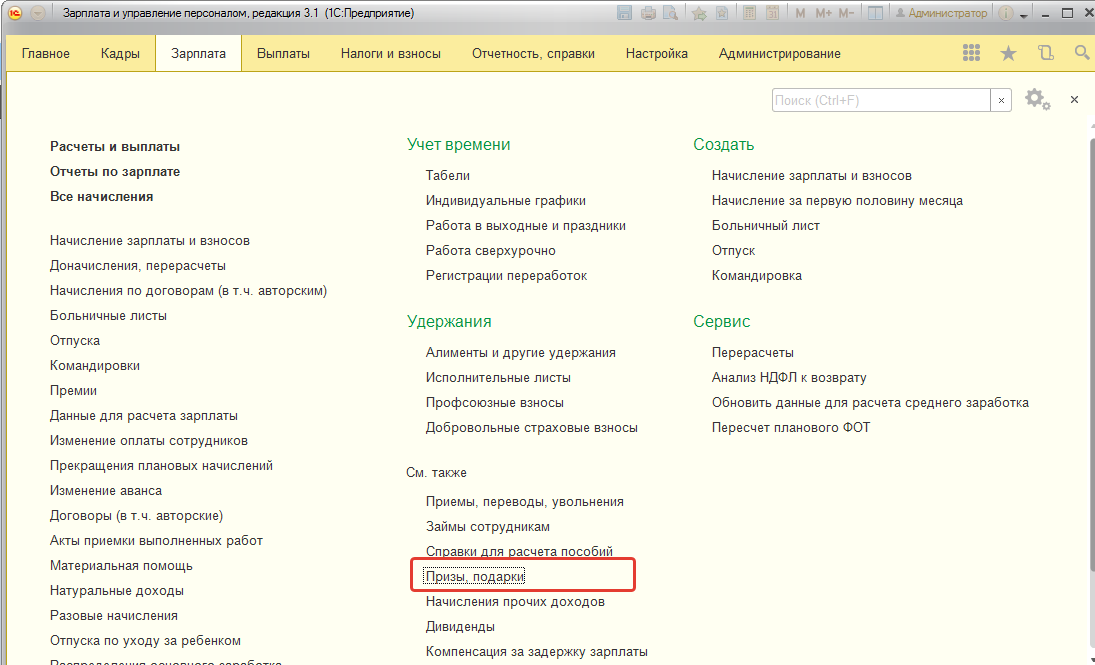Open the Print preview icon
1095x665 pixels.
[x=670, y=13]
